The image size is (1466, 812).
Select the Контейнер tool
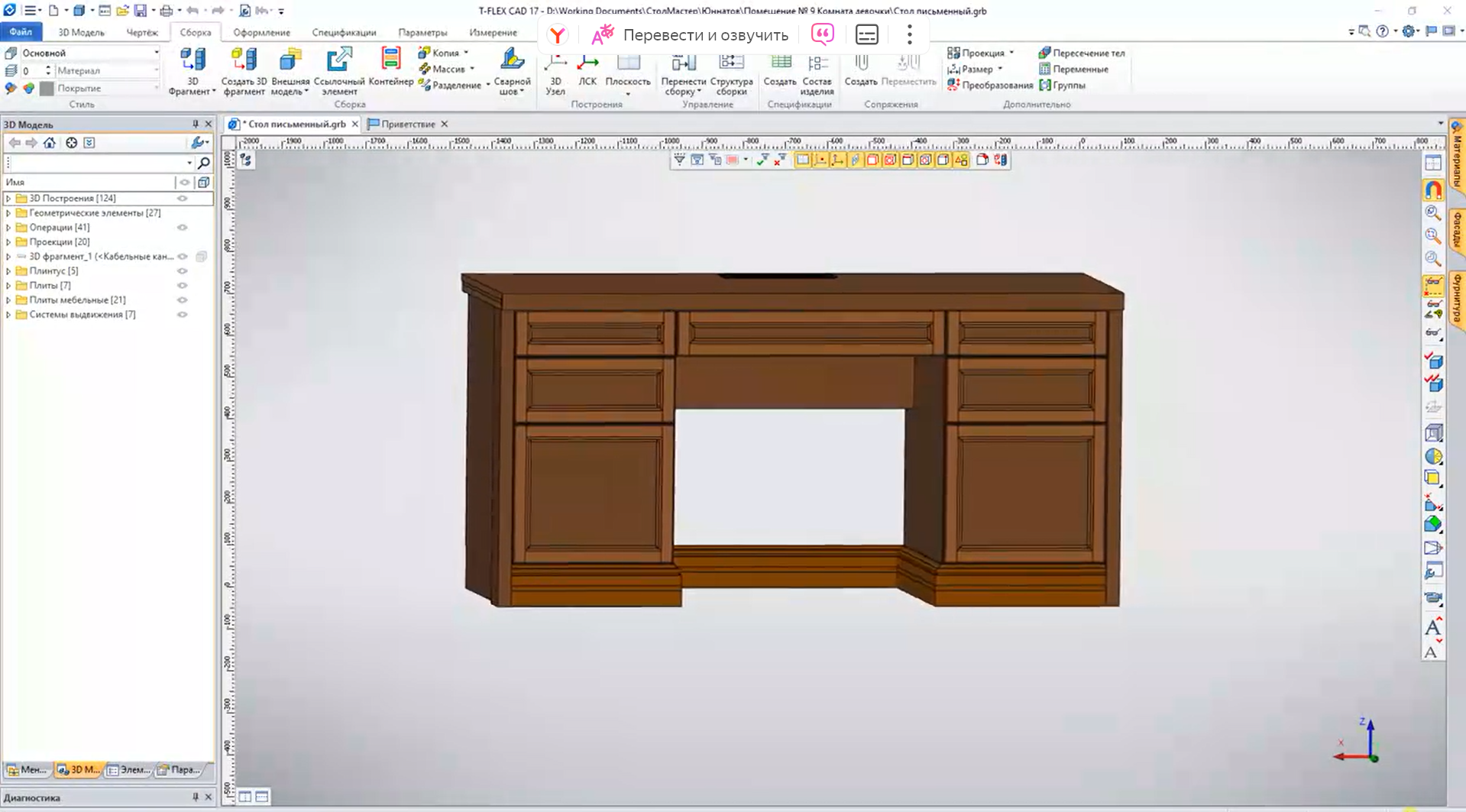pos(390,67)
